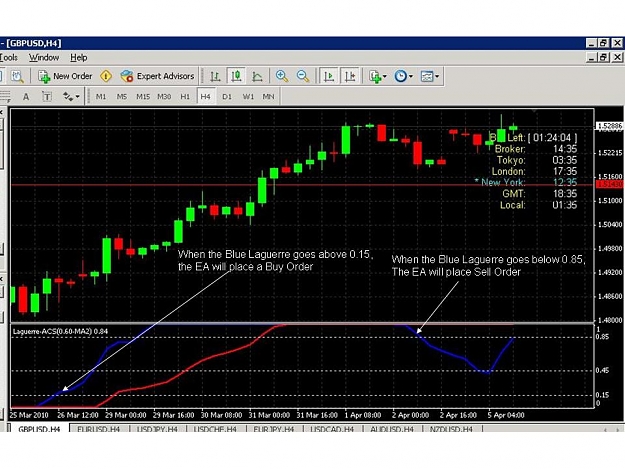Switch to AUDUSD,H4 chart tab
The image size is (625, 469).
391,428
